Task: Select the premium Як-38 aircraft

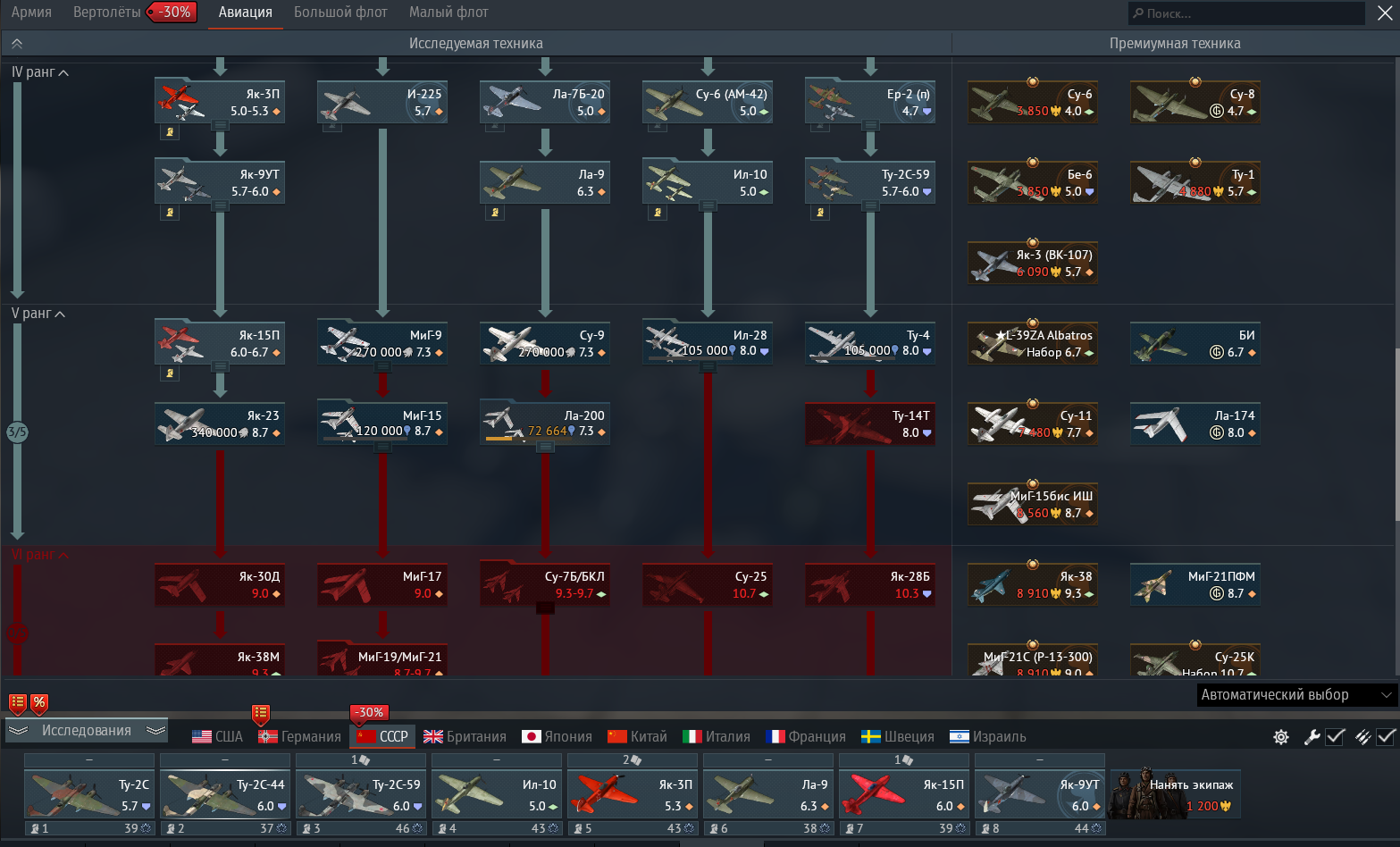Action: [x=1033, y=584]
